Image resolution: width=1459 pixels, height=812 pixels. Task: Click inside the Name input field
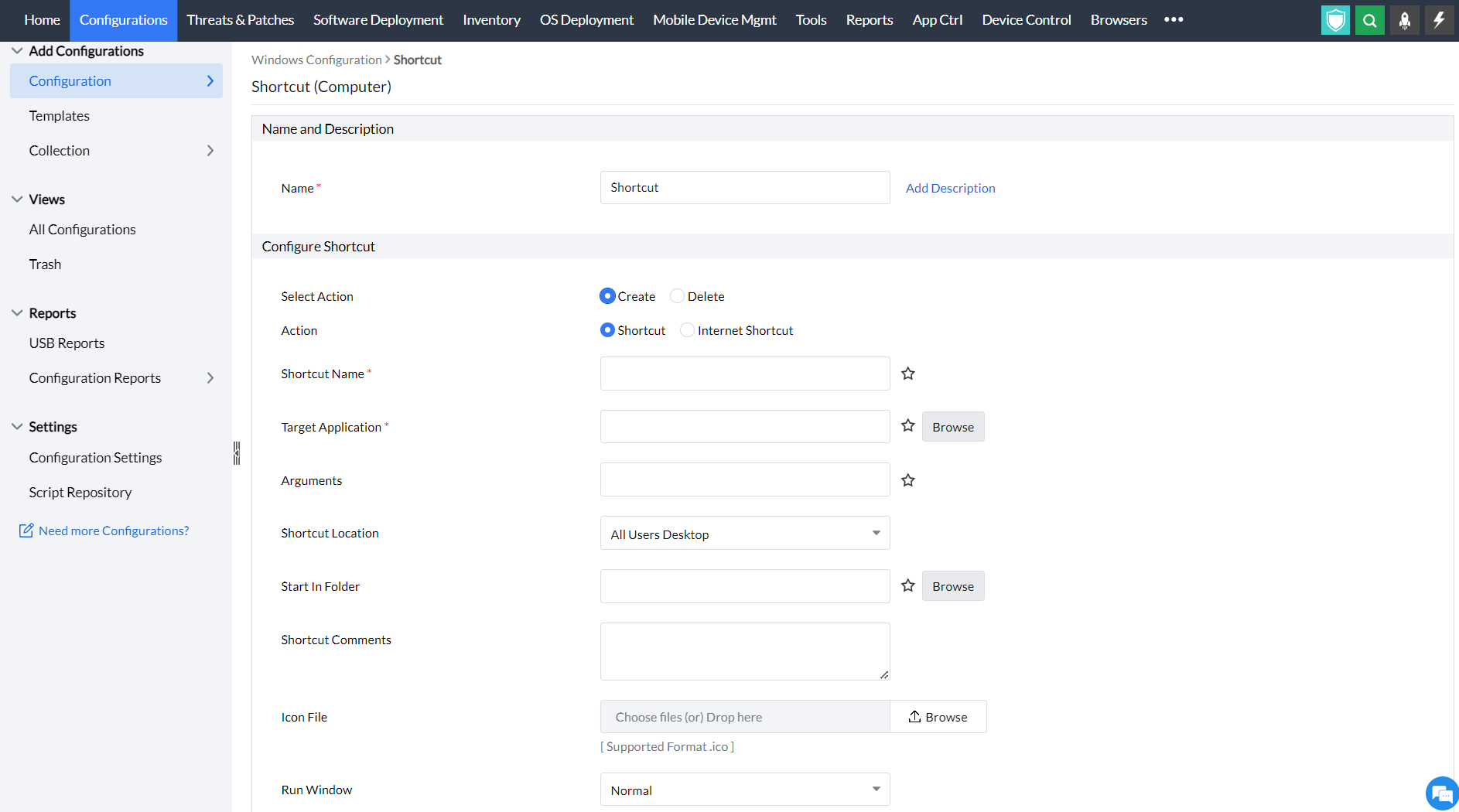click(x=743, y=187)
